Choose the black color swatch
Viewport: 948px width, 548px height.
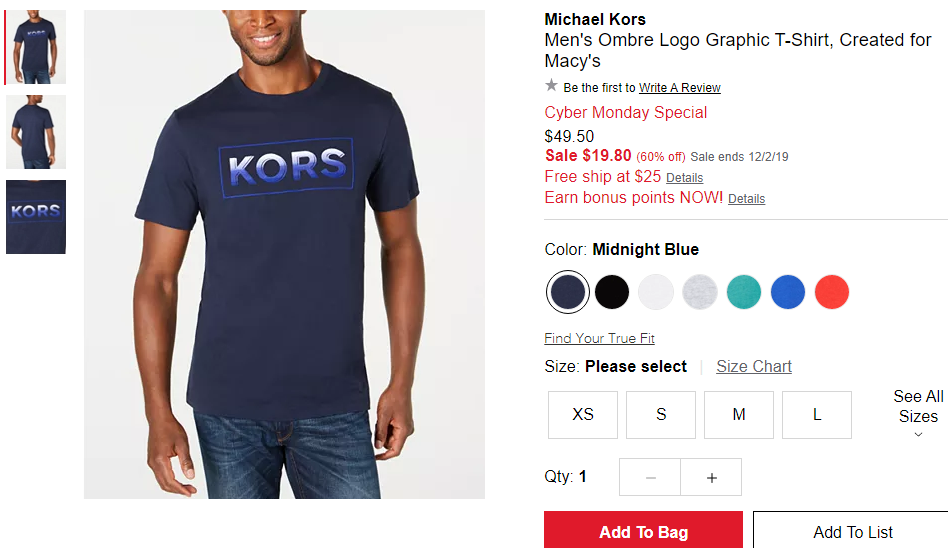[611, 292]
